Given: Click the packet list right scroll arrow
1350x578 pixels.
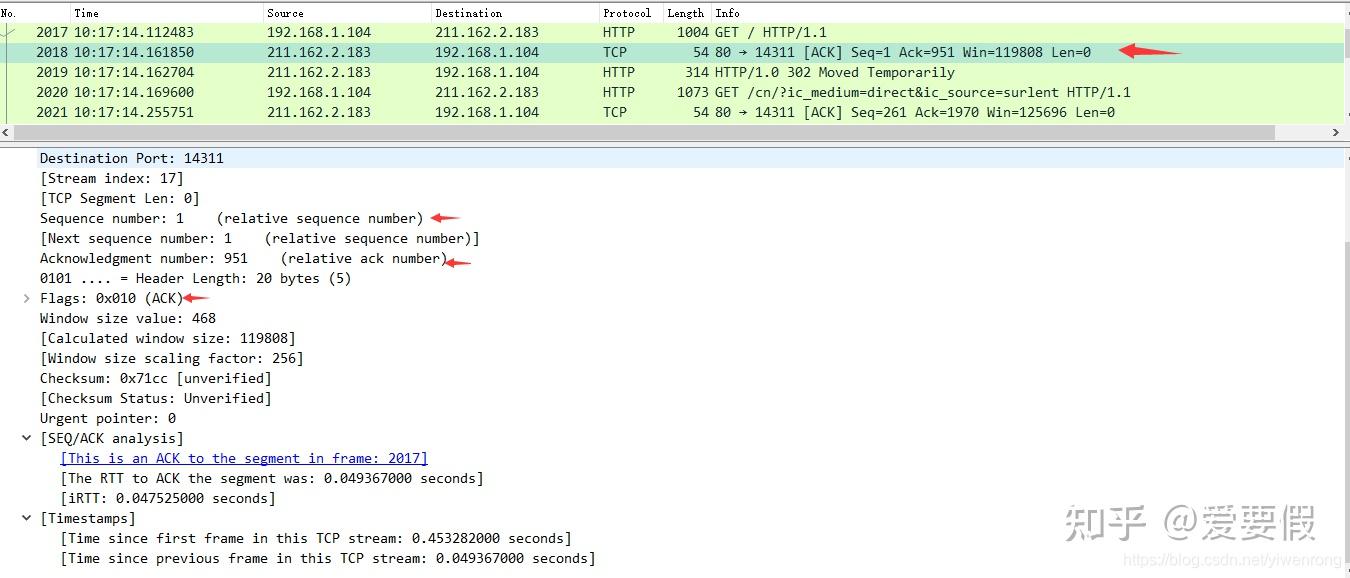Looking at the screenshot, I should (x=1336, y=132).
